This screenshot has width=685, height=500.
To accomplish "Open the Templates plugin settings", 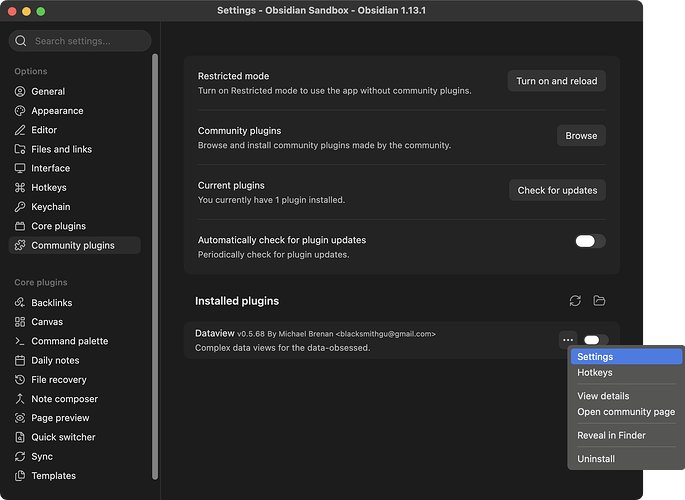I will pos(74,476).
